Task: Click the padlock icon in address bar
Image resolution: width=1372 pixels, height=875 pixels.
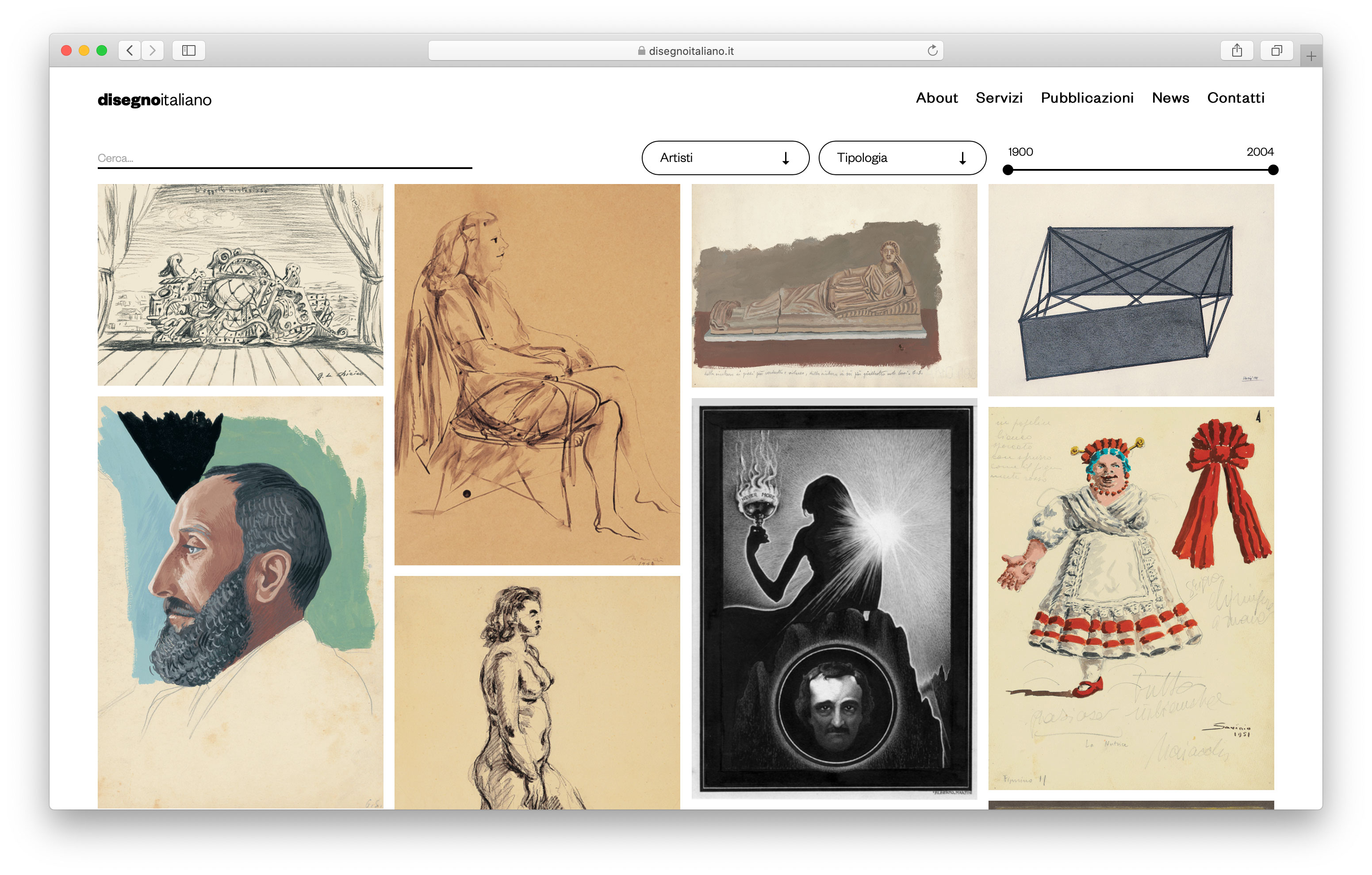Action: pos(642,51)
